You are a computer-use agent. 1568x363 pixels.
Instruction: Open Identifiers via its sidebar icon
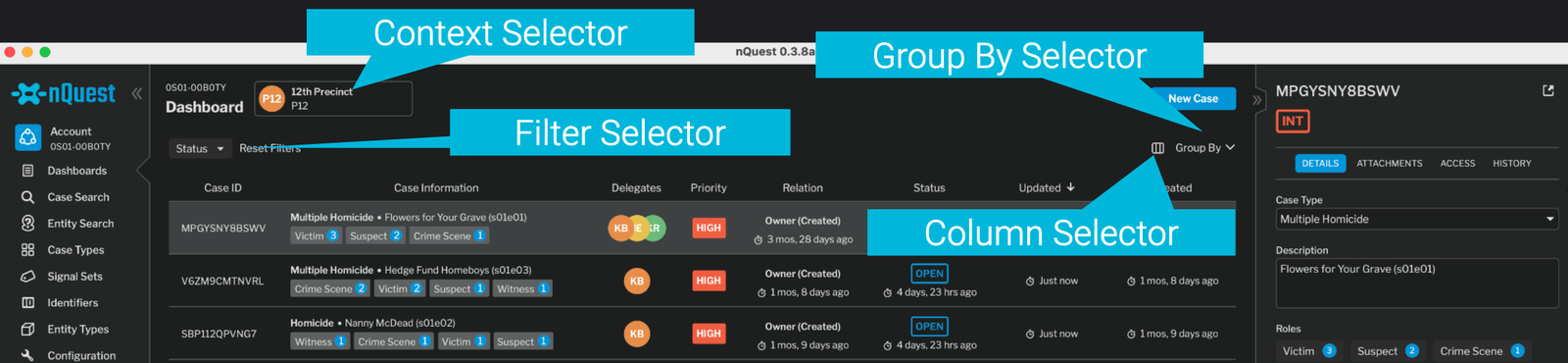[x=27, y=303]
